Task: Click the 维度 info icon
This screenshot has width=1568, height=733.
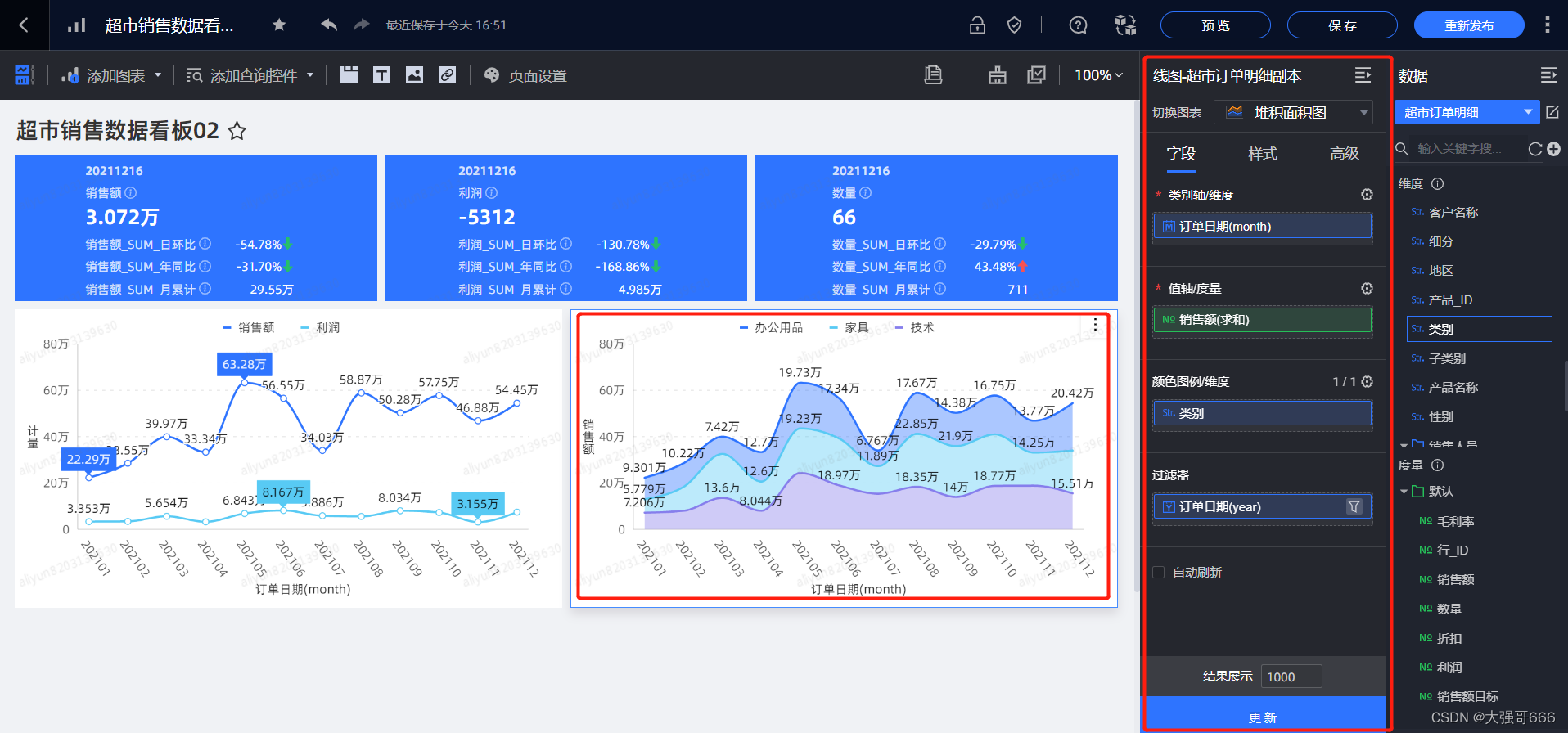Action: (1438, 184)
